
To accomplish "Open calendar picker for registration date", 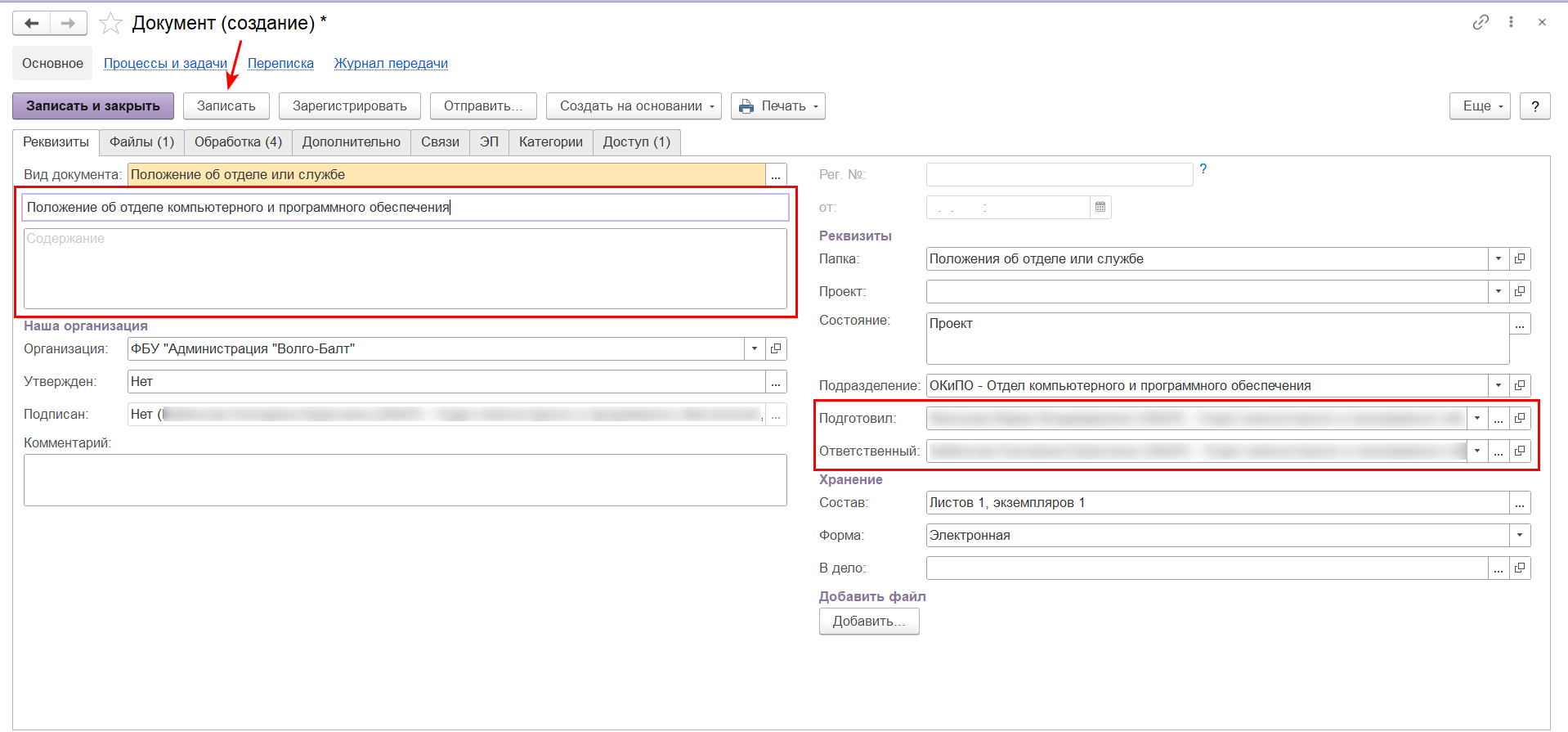I will pyautogui.click(x=1100, y=208).
